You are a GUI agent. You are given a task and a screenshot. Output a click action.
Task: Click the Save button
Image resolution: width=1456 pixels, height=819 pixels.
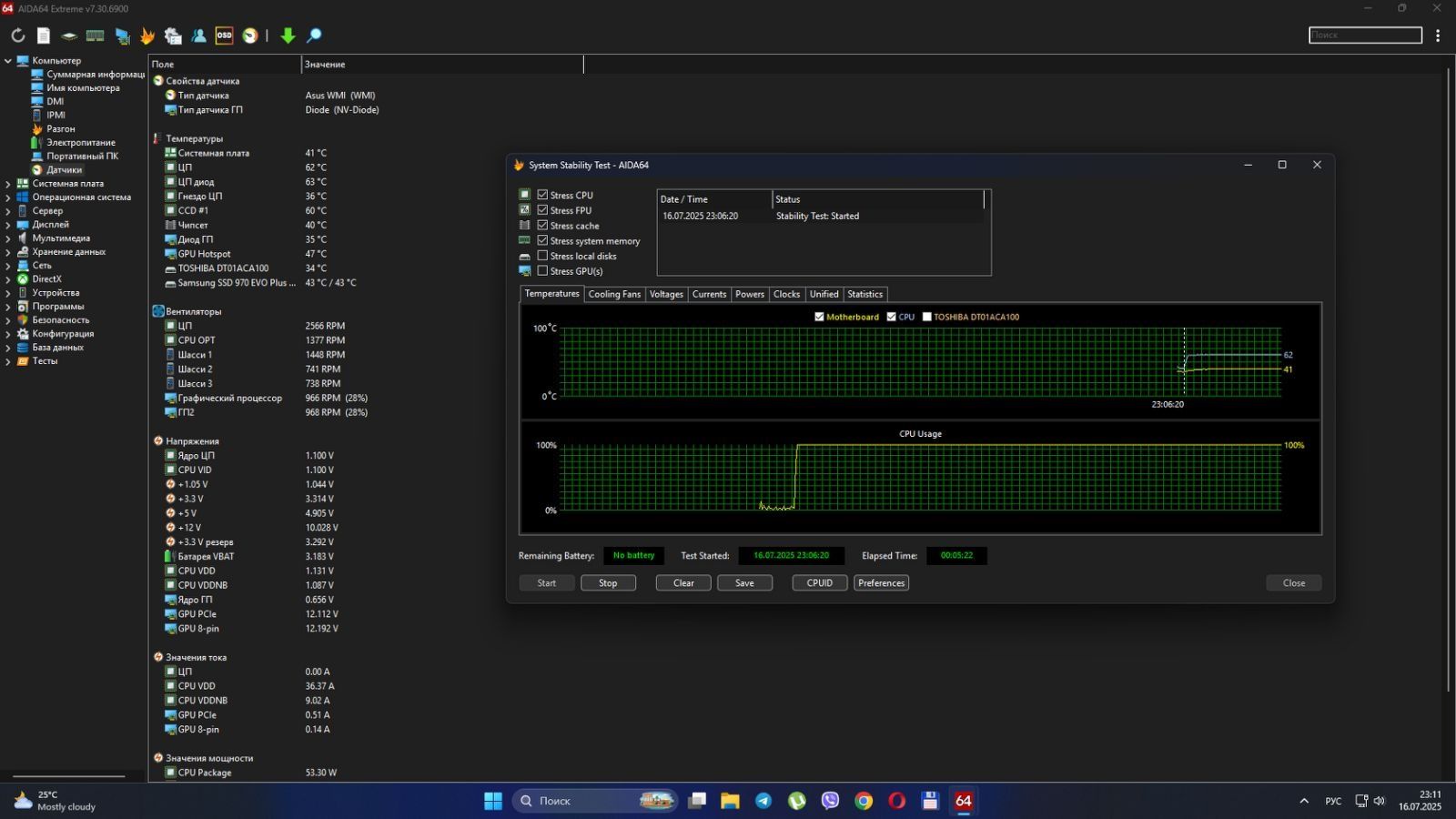[744, 583]
